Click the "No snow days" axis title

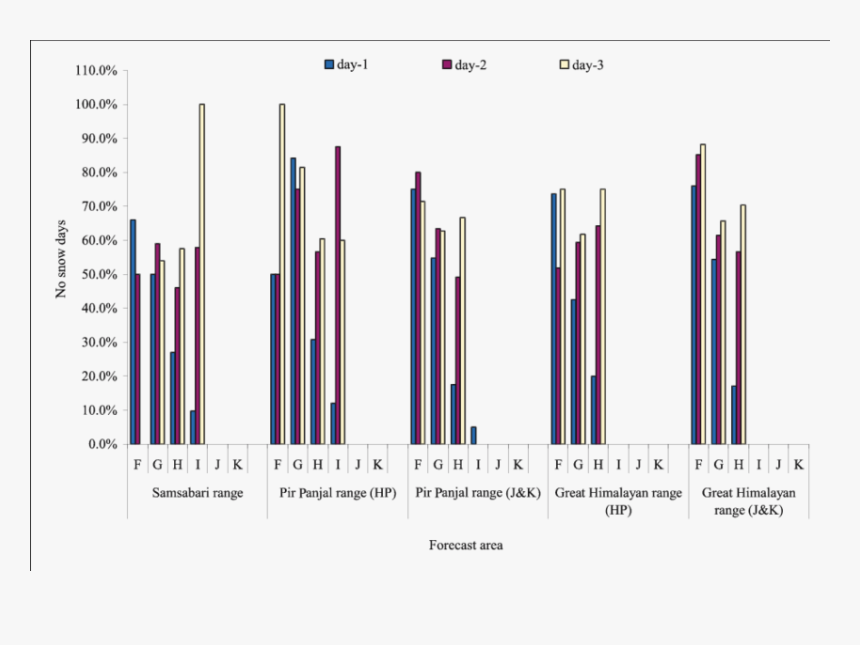61,258
